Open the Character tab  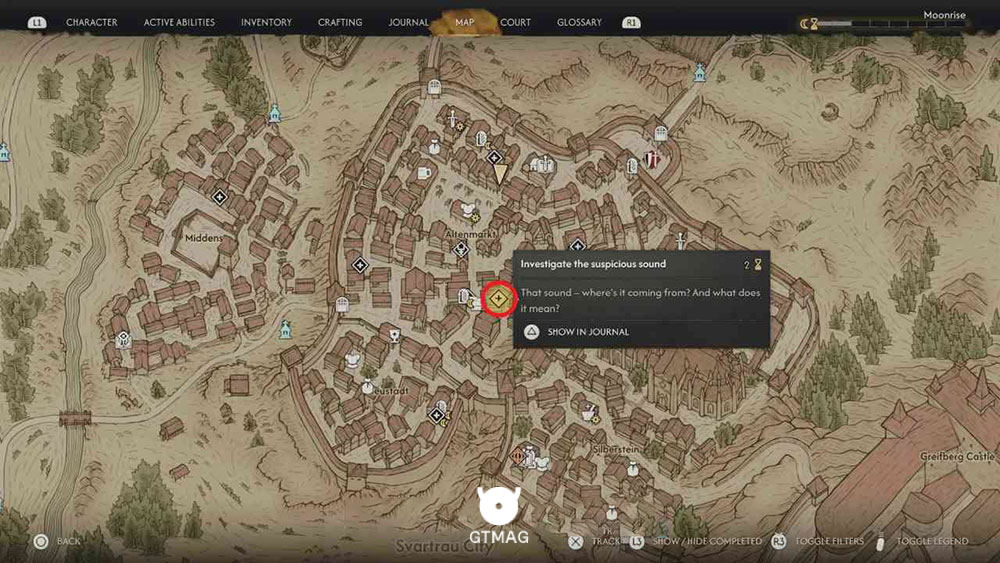[x=92, y=22]
